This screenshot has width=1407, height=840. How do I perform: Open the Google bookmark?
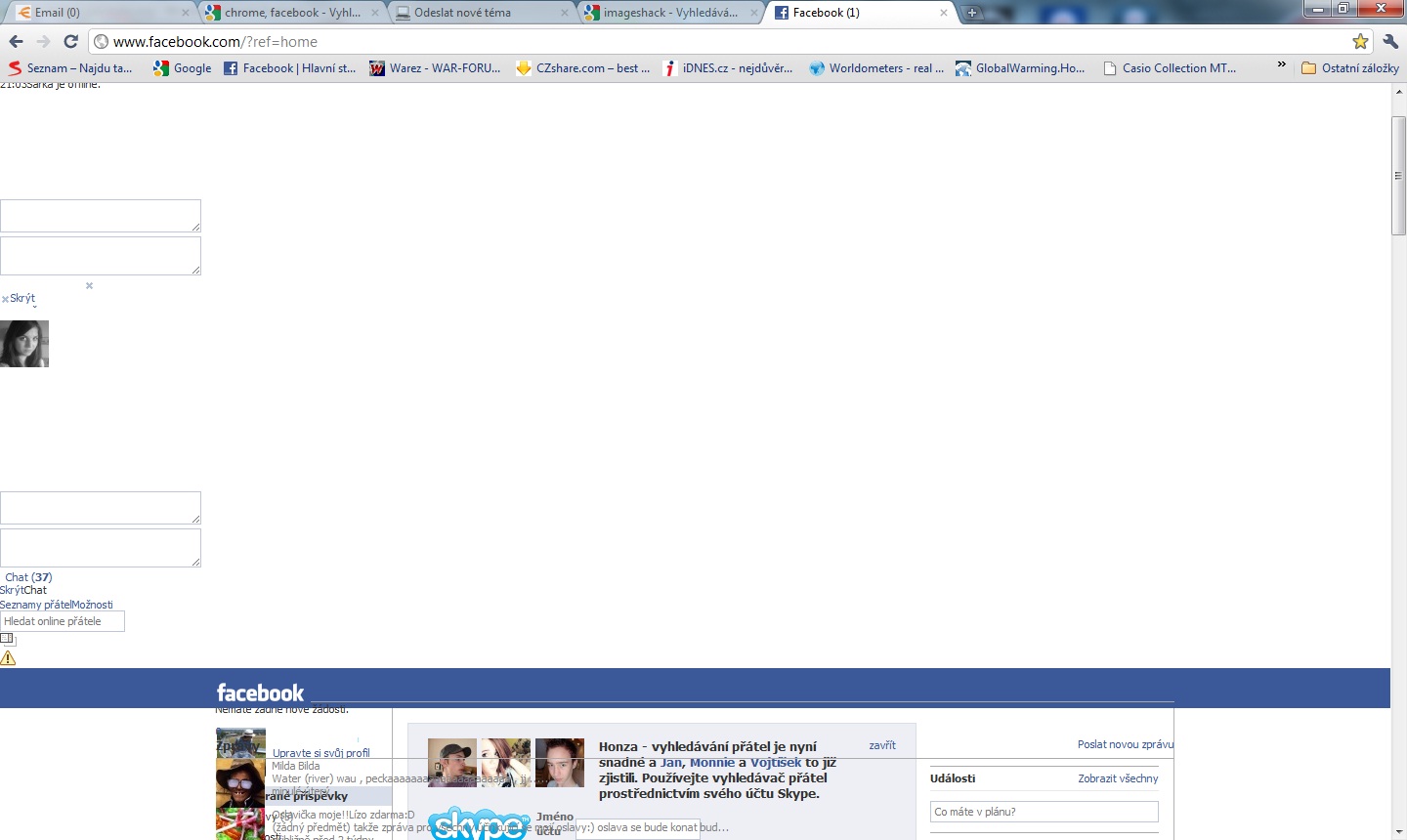183,68
